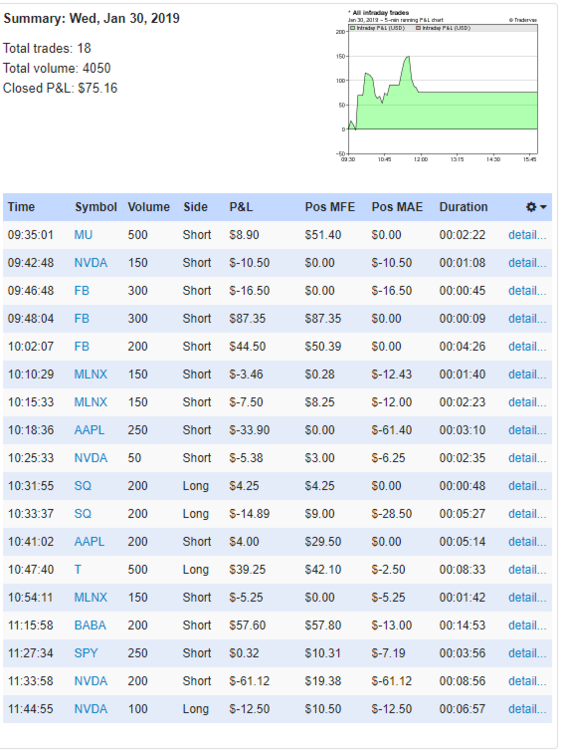View detail for the 11:33:58 NVDA trade
The image size is (563, 750).
click(x=527, y=681)
